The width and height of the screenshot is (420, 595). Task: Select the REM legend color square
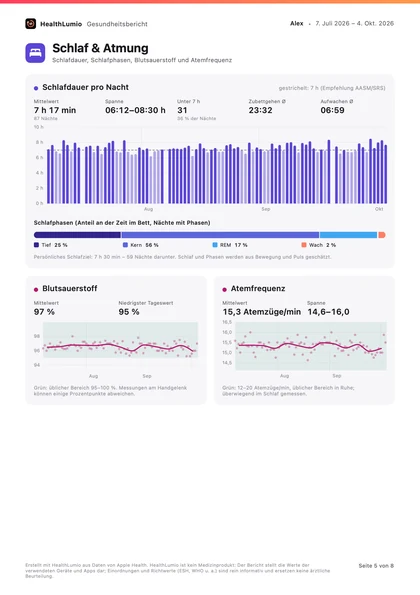click(x=215, y=245)
